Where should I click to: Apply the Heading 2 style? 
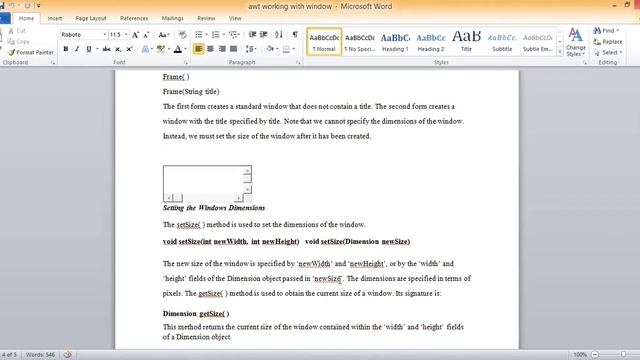(x=431, y=42)
